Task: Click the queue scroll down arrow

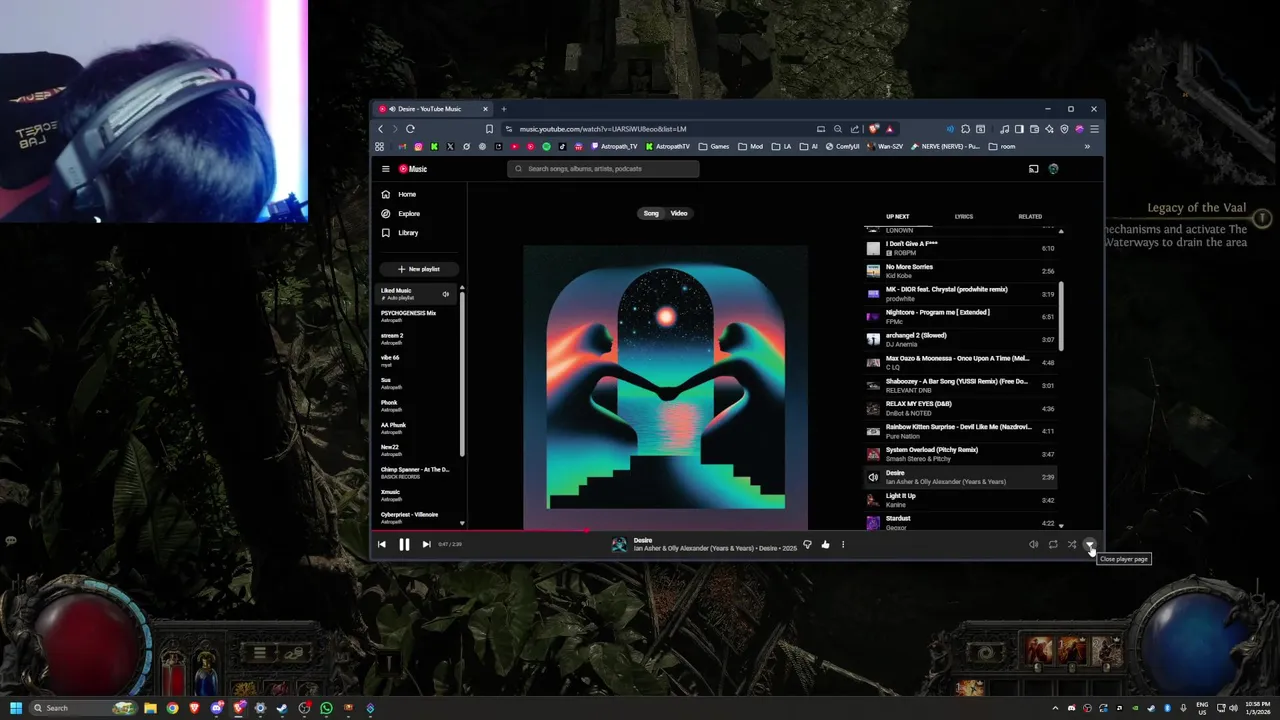Action: point(1061,525)
